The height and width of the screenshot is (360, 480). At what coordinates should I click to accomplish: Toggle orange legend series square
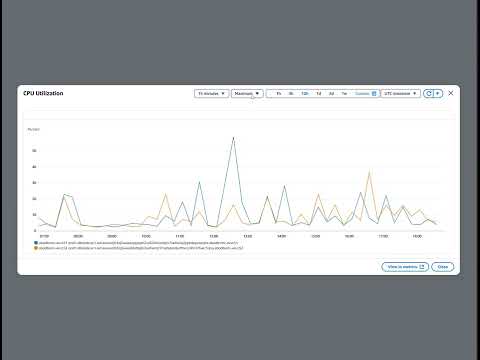tap(36, 248)
